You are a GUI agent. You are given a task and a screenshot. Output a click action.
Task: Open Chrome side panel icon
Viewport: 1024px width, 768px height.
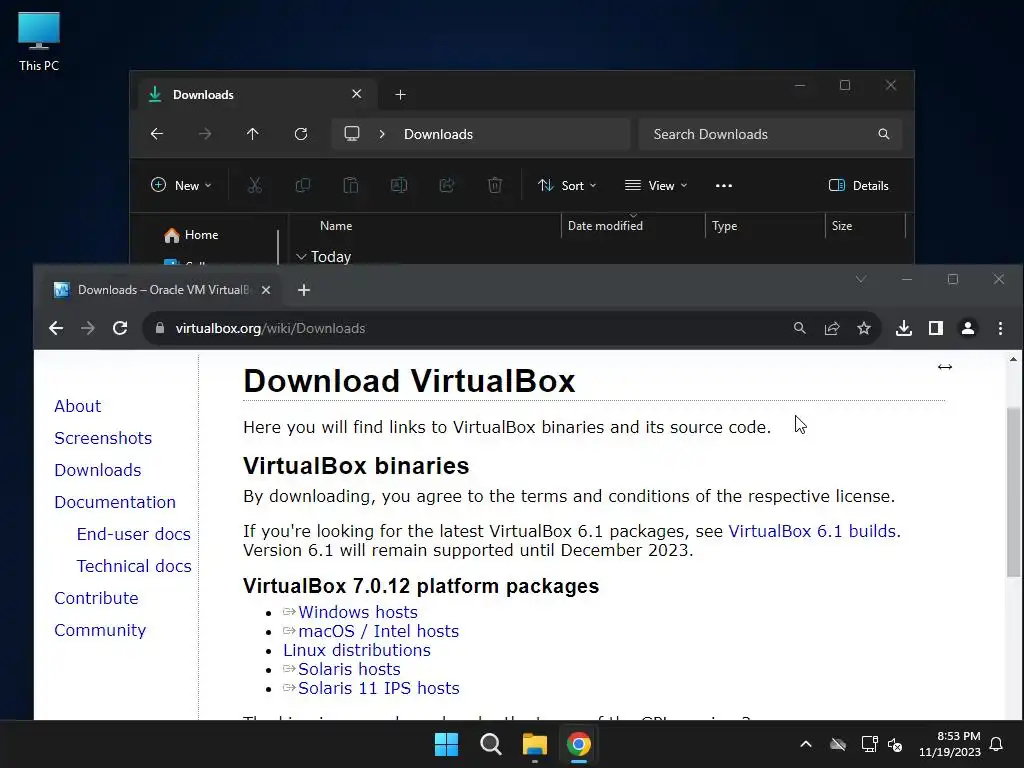(936, 328)
